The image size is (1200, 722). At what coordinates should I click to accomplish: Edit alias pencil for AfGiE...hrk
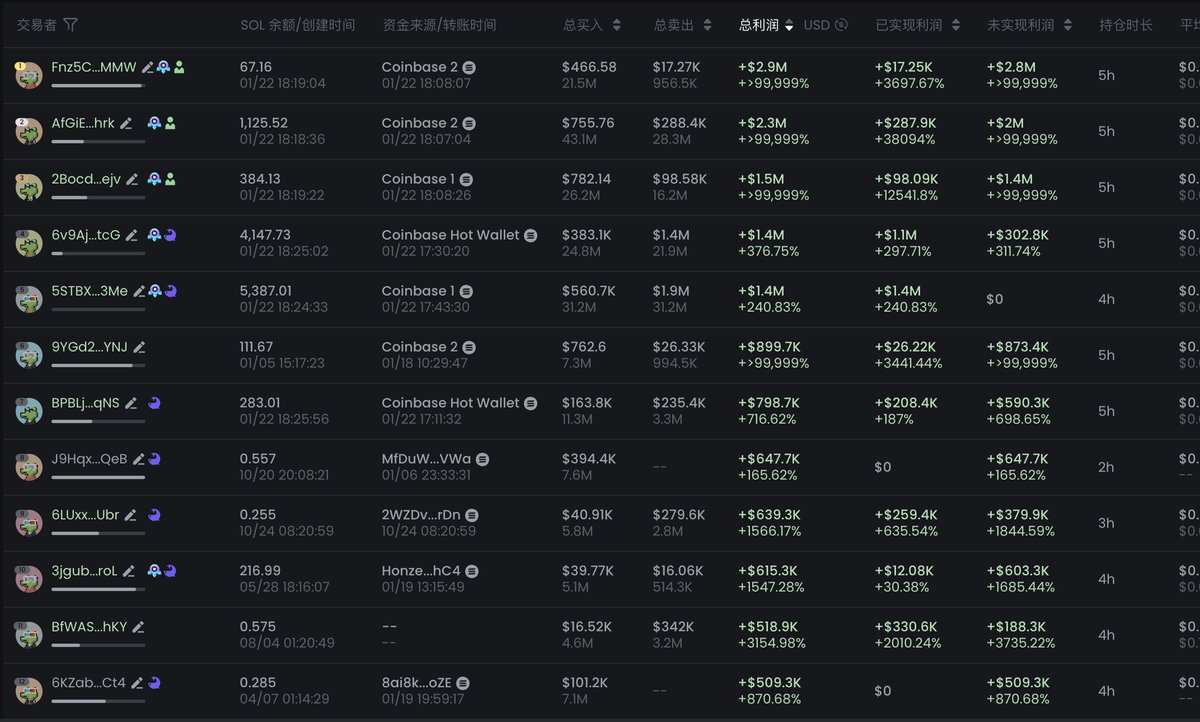[x=126, y=123]
